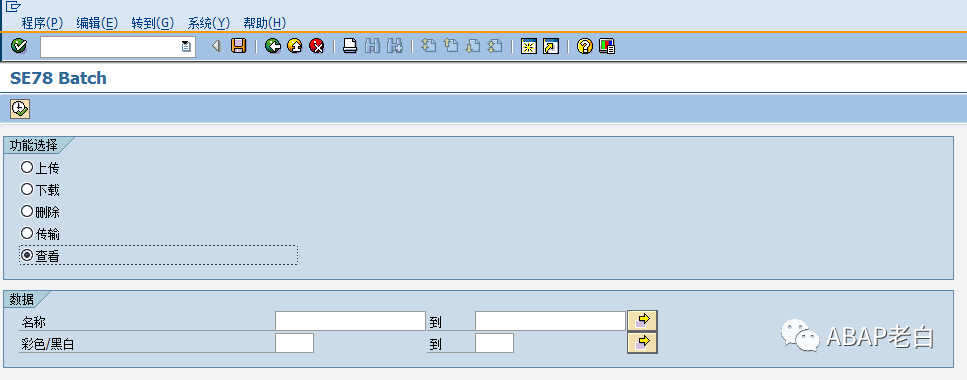This screenshot has height=380, width=967.
Task: Click the green Enter checkmark icon
Action: point(19,46)
